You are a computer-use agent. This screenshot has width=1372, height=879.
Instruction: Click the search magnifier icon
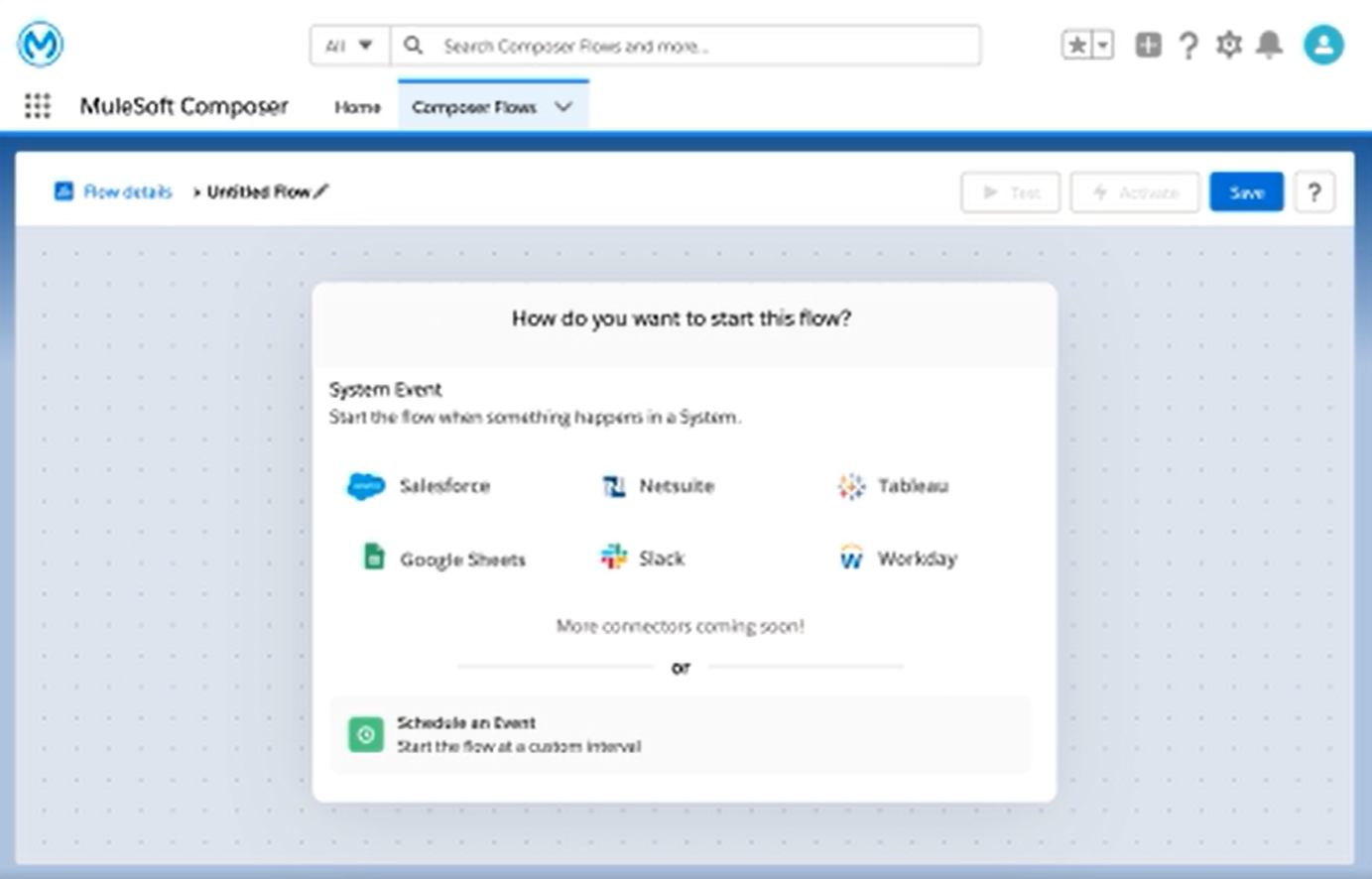[x=414, y=46]
